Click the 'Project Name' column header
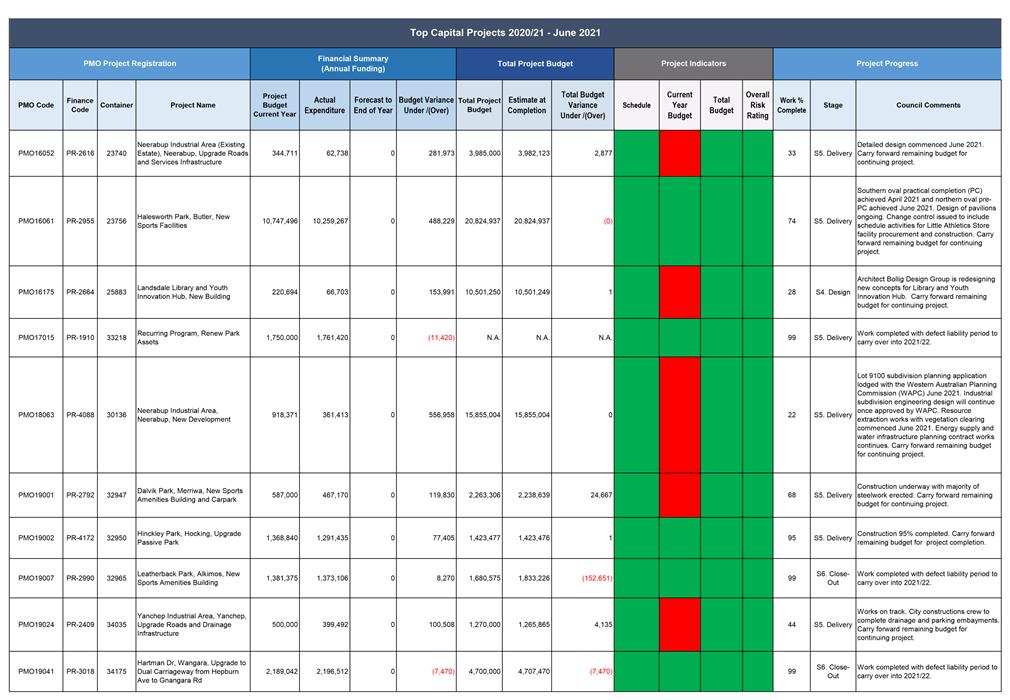 (x=193, y=105)
